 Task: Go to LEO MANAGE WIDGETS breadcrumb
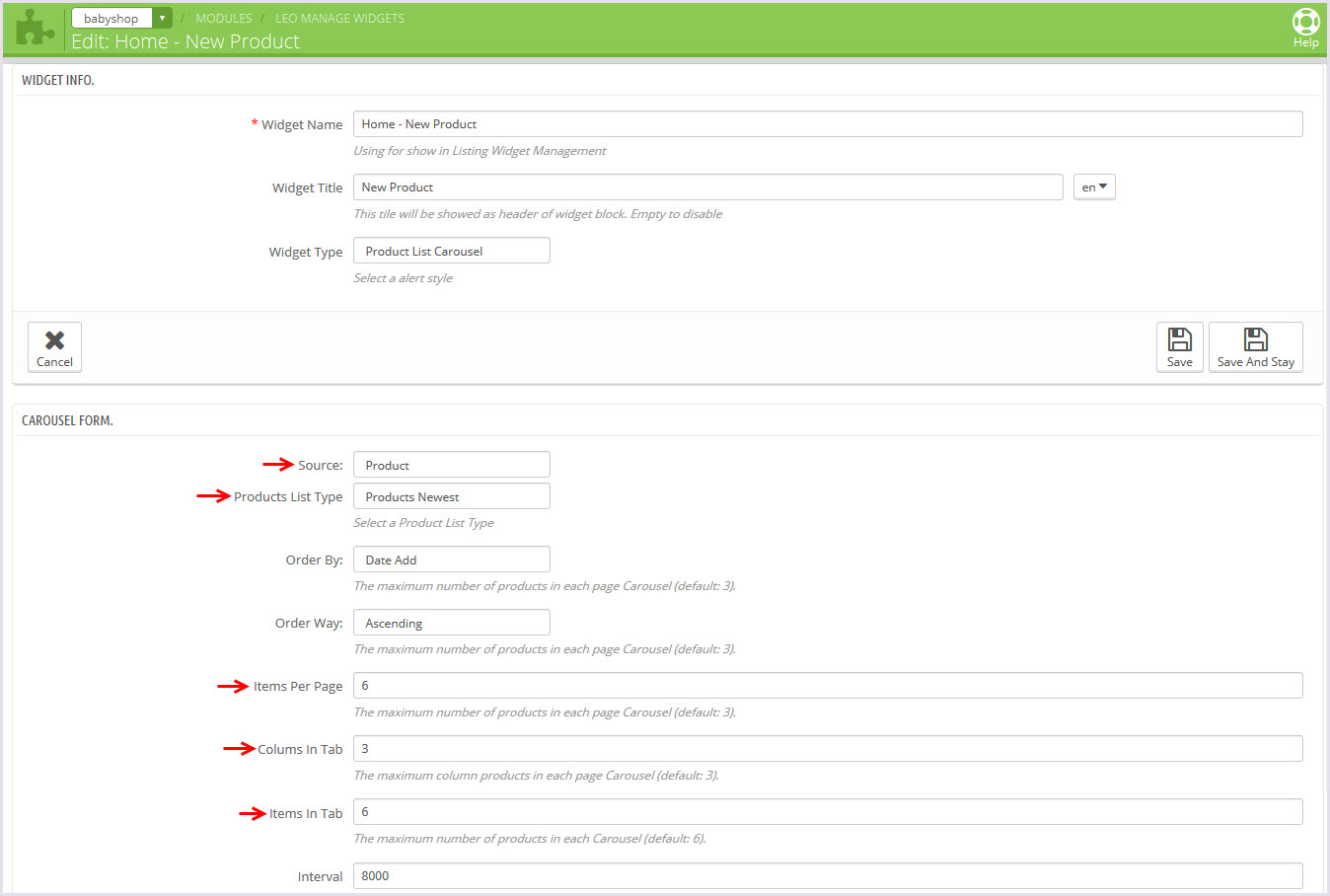pos(339,18)
